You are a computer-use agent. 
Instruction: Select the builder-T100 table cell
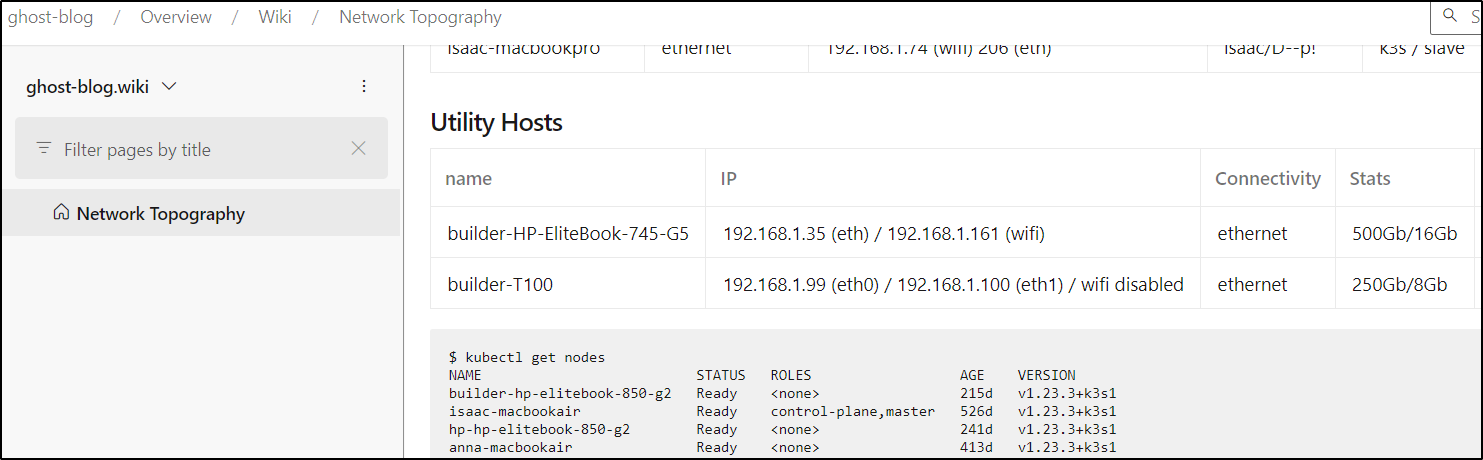568,284
